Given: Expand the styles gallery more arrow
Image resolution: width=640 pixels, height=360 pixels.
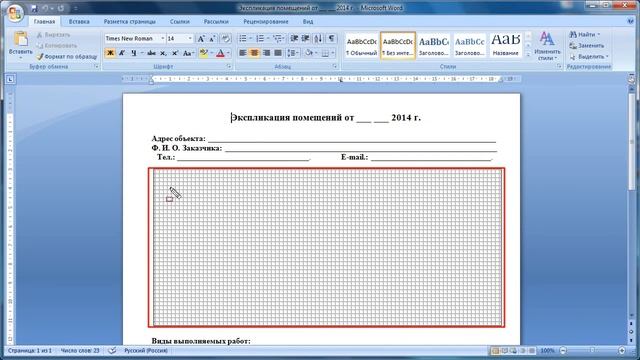Looking at the screenshot, I should 528,55.
